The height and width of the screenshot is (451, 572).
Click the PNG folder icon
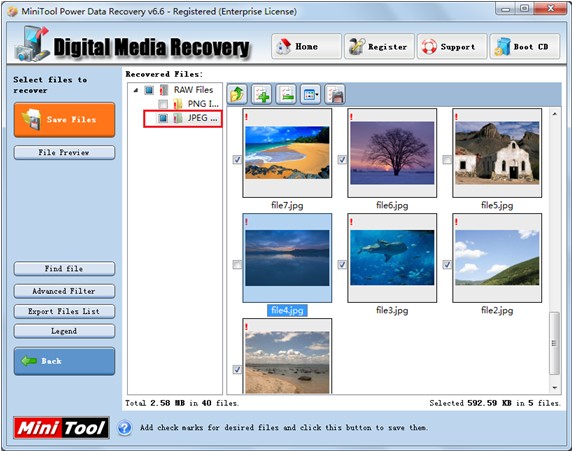pos(178,104)
